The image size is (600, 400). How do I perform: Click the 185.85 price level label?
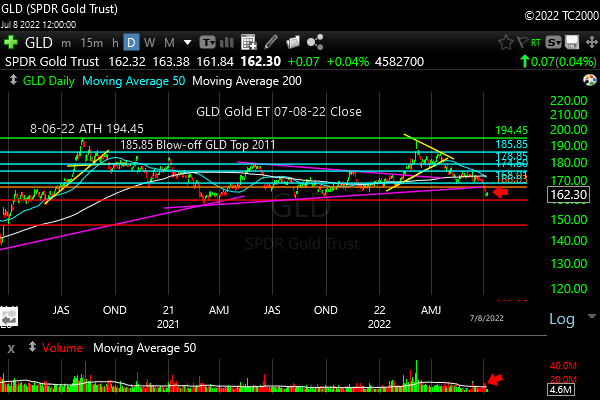512,144
